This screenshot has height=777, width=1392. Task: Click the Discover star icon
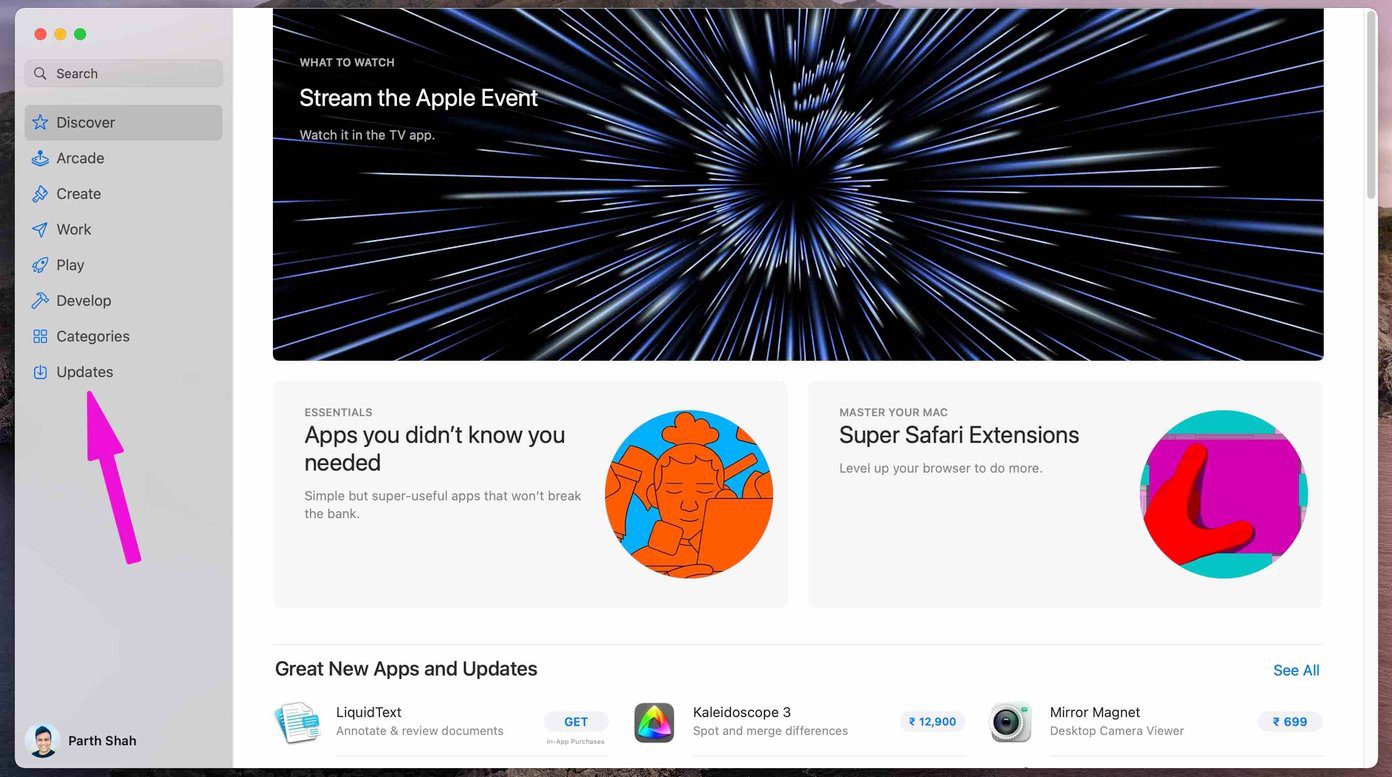tap(40, 122)
